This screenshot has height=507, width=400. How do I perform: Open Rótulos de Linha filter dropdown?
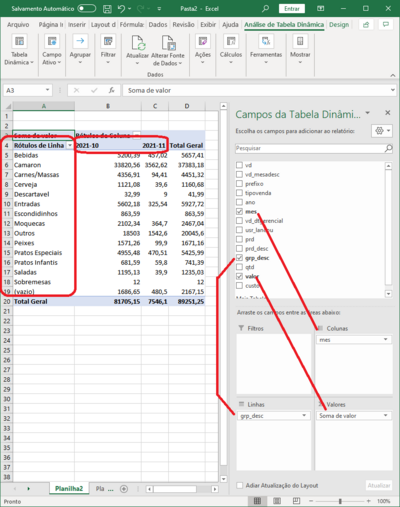point(70,146)
